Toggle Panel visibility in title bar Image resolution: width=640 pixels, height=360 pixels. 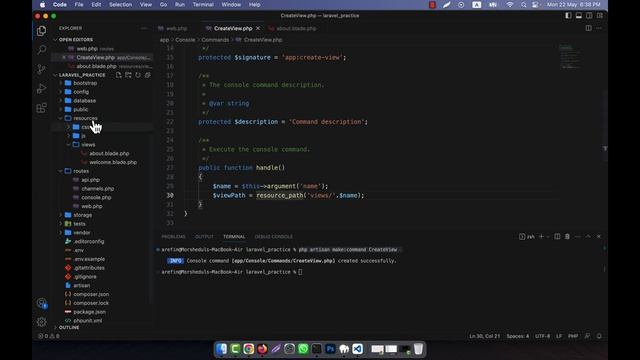tap(579, 16)
